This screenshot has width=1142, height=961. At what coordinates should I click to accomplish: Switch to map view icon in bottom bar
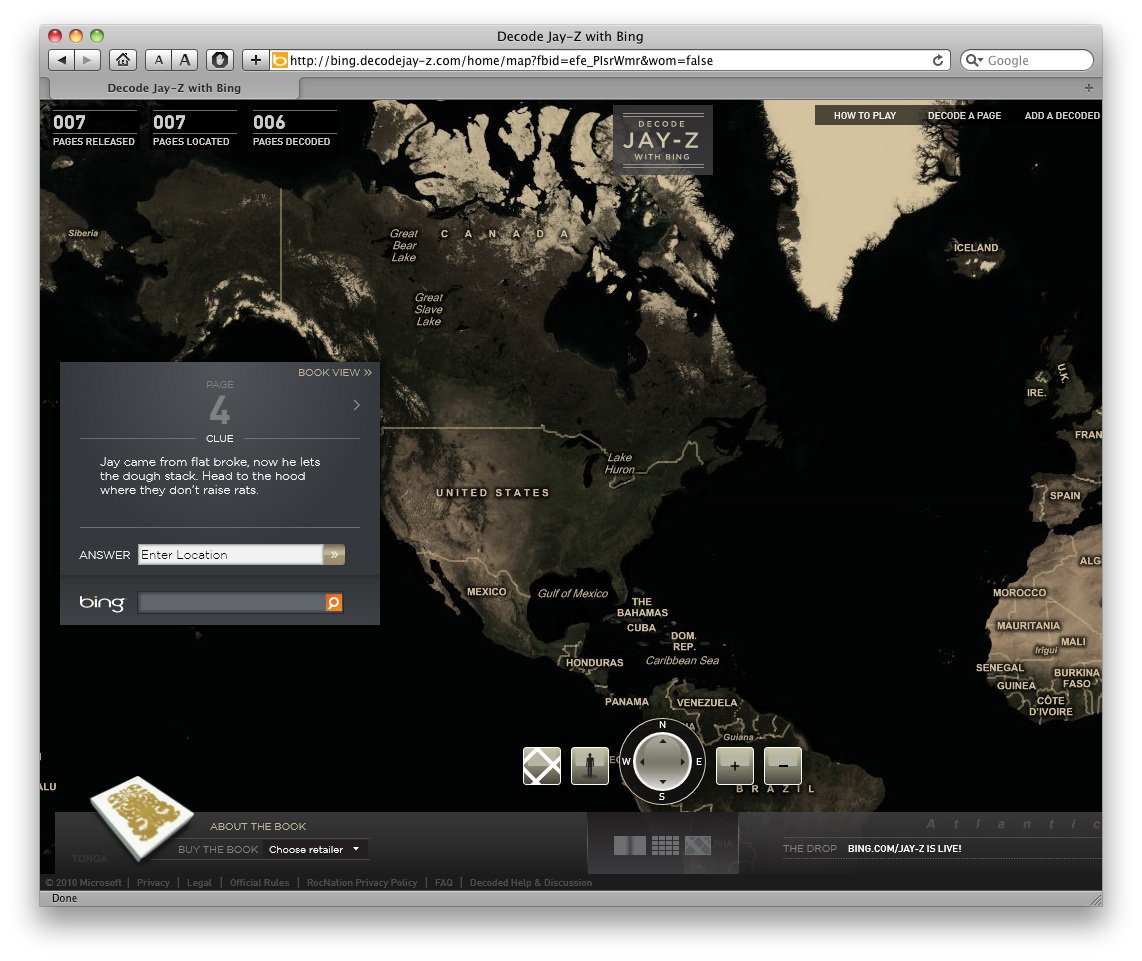click(698, 845)
